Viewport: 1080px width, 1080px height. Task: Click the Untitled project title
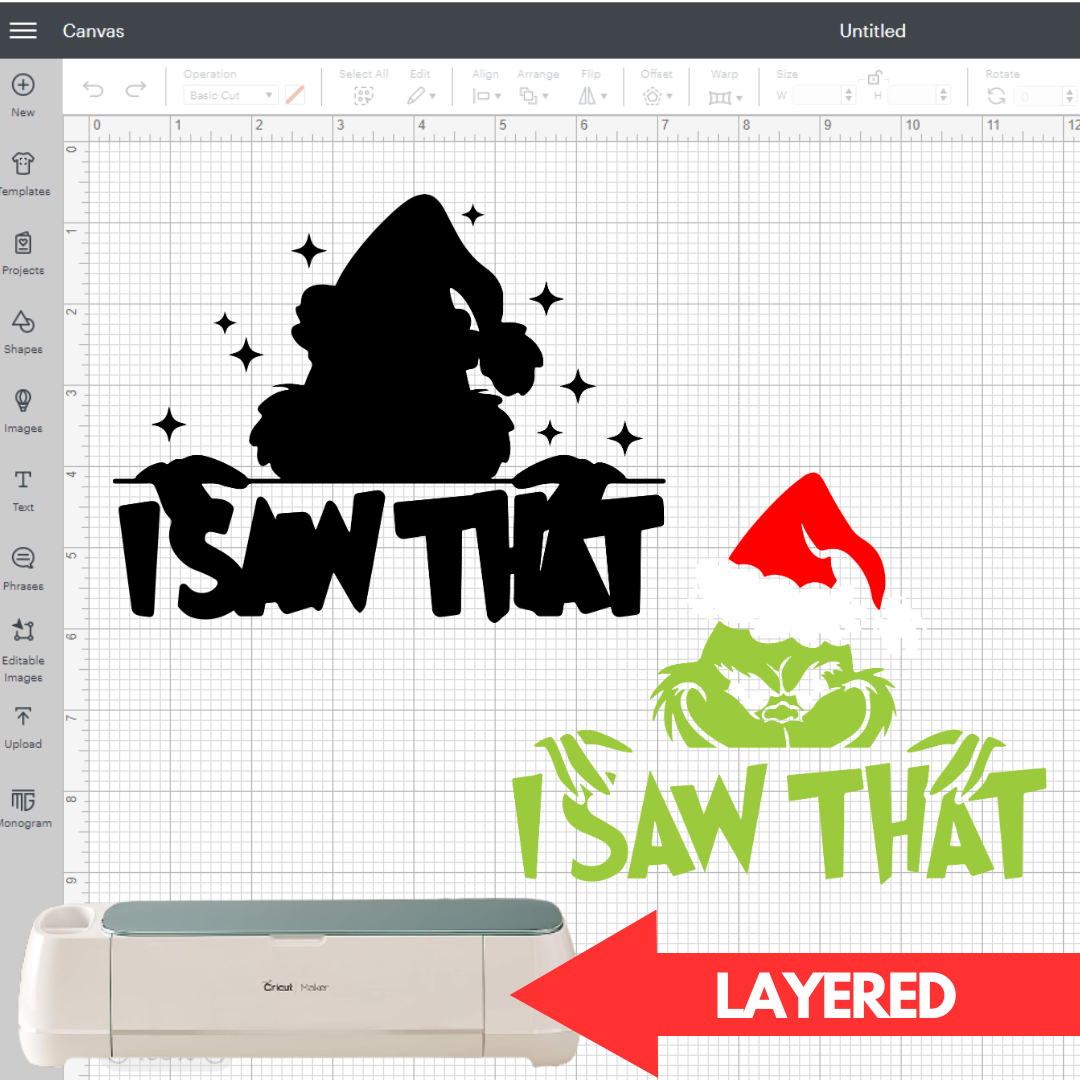pyautogui.click(x=872, y=31)
